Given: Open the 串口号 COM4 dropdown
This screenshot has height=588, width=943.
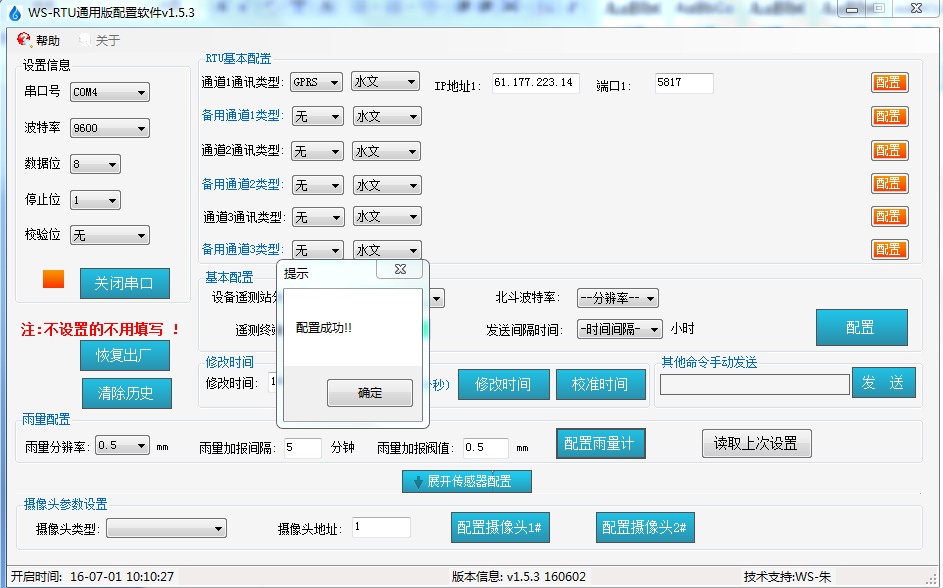Looking at the screenshot, I should [x=109, y=92].
